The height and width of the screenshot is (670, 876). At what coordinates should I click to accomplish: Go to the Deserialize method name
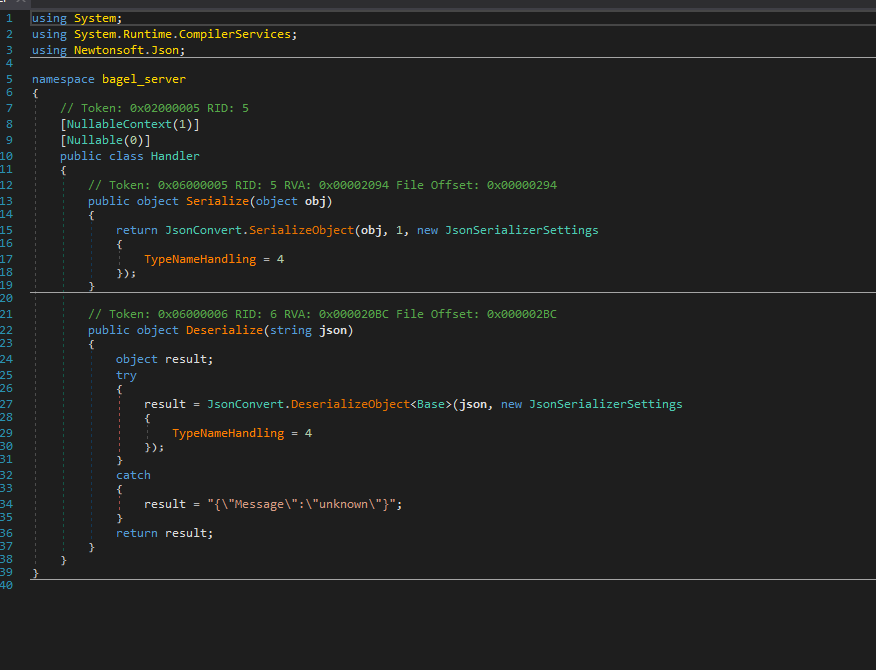pyautogui.click(x=225, y=330)
